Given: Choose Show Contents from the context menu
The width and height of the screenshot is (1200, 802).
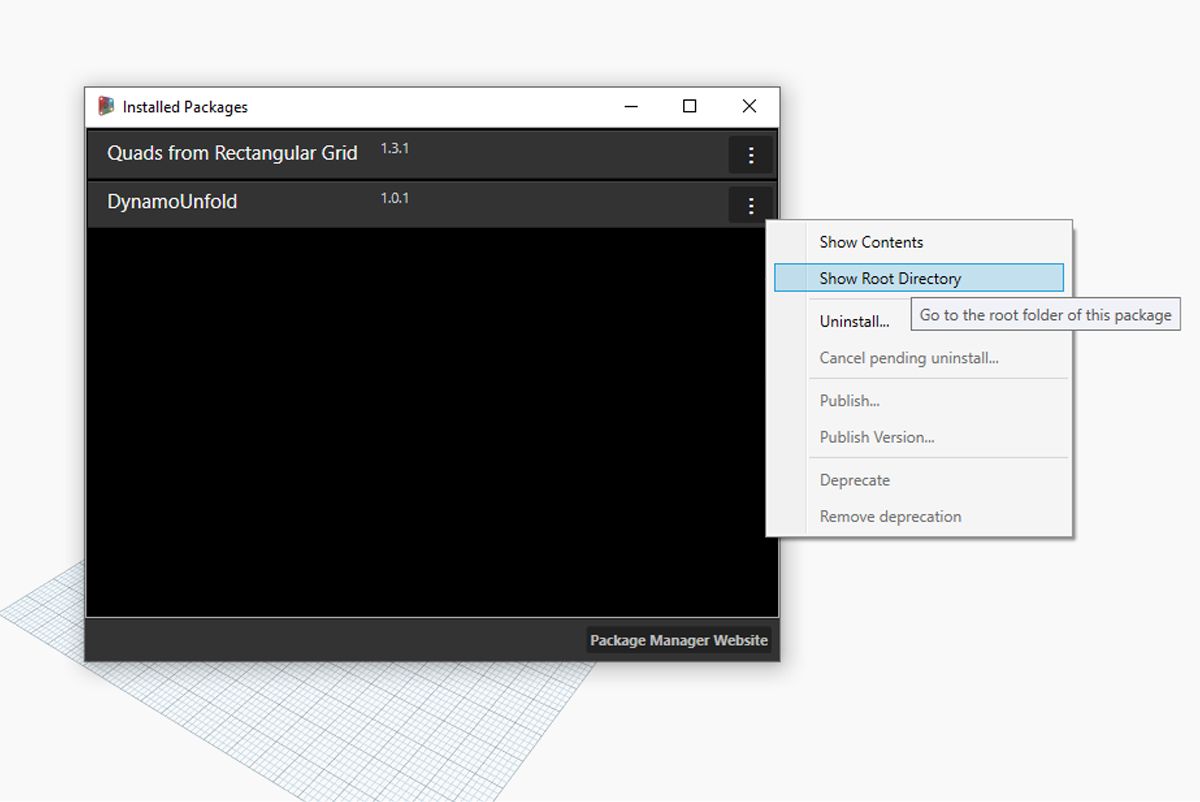Looking at the screenshot, I should tap(871, 242).
